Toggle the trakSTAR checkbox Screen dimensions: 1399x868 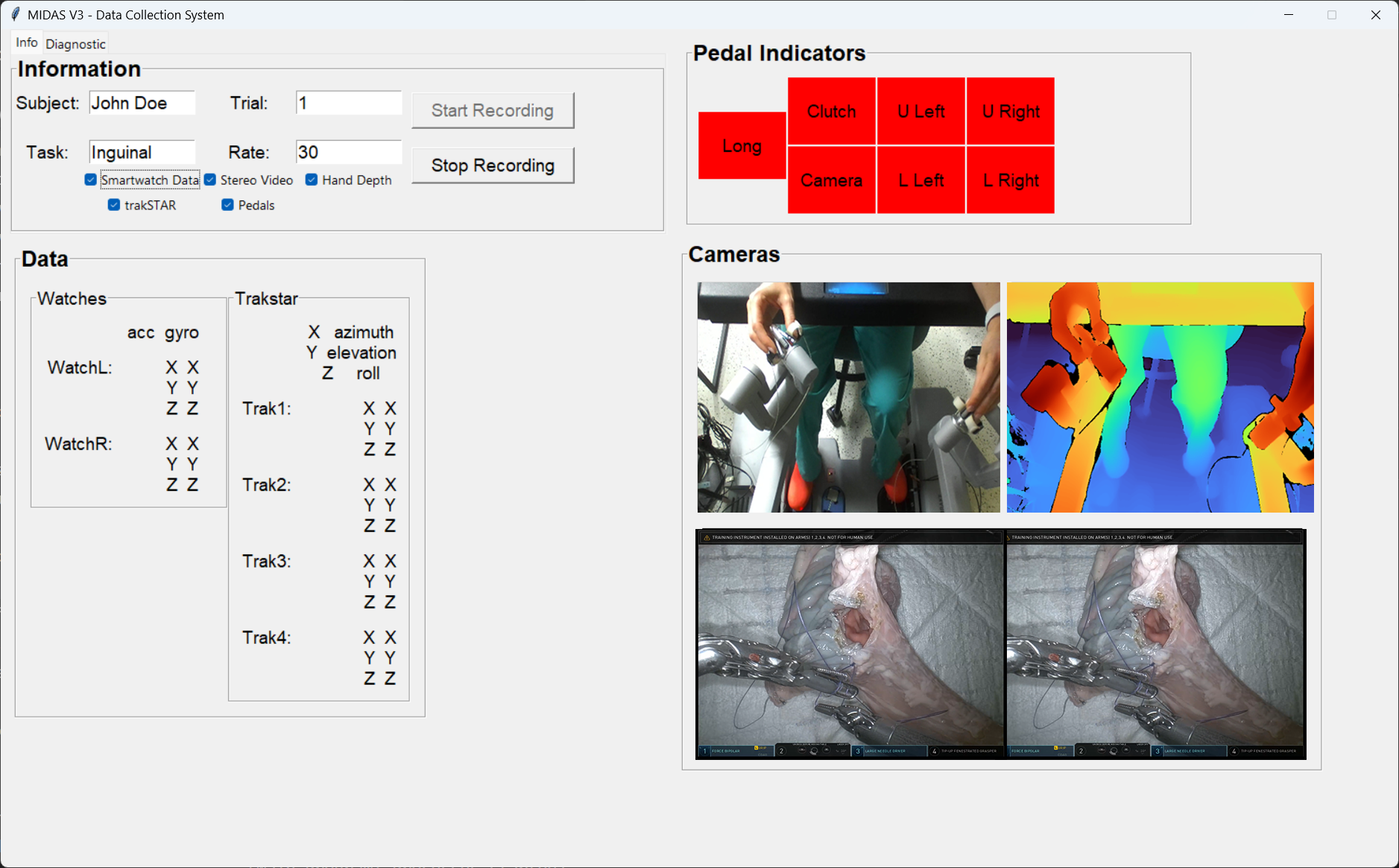(x=114, y=205)
